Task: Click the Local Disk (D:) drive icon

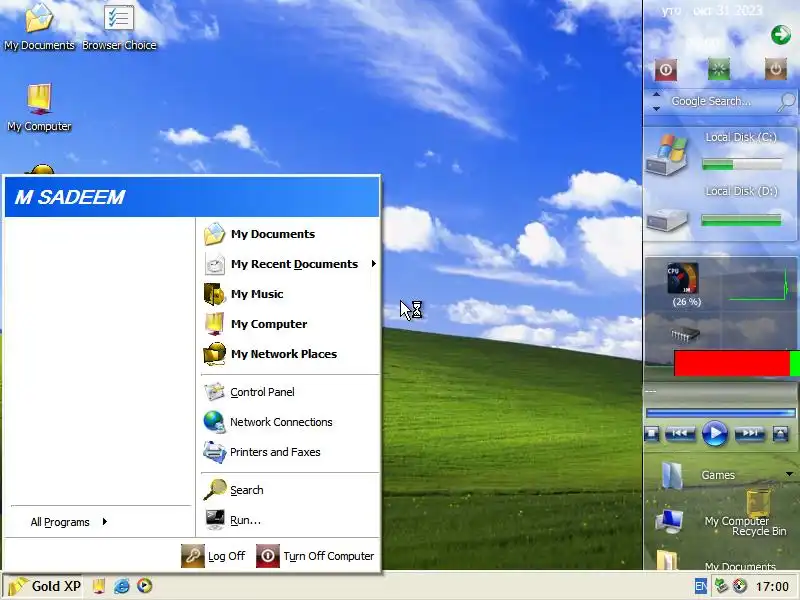Action: click(x=667, y=220)
